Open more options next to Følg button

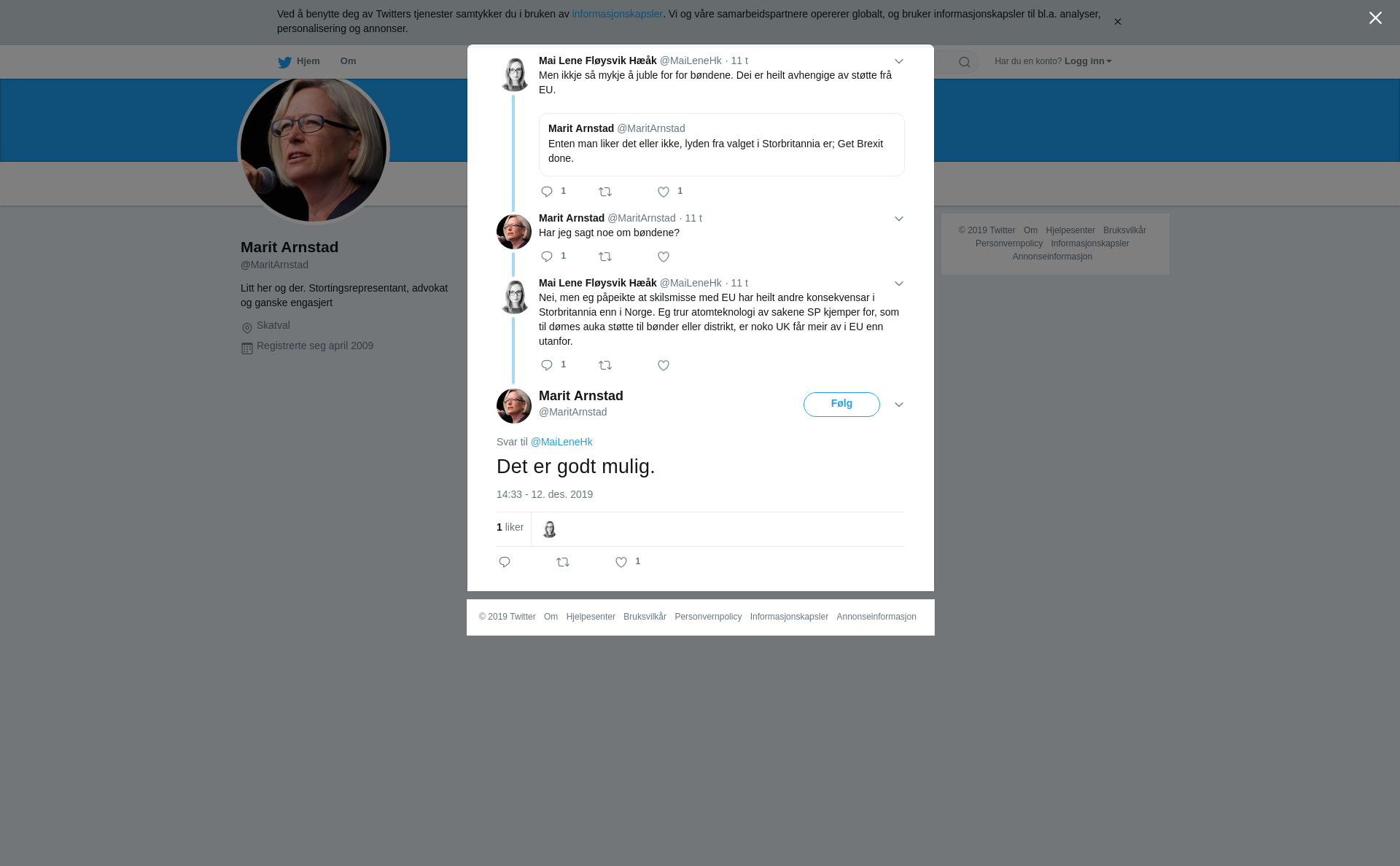coord(899,405)
